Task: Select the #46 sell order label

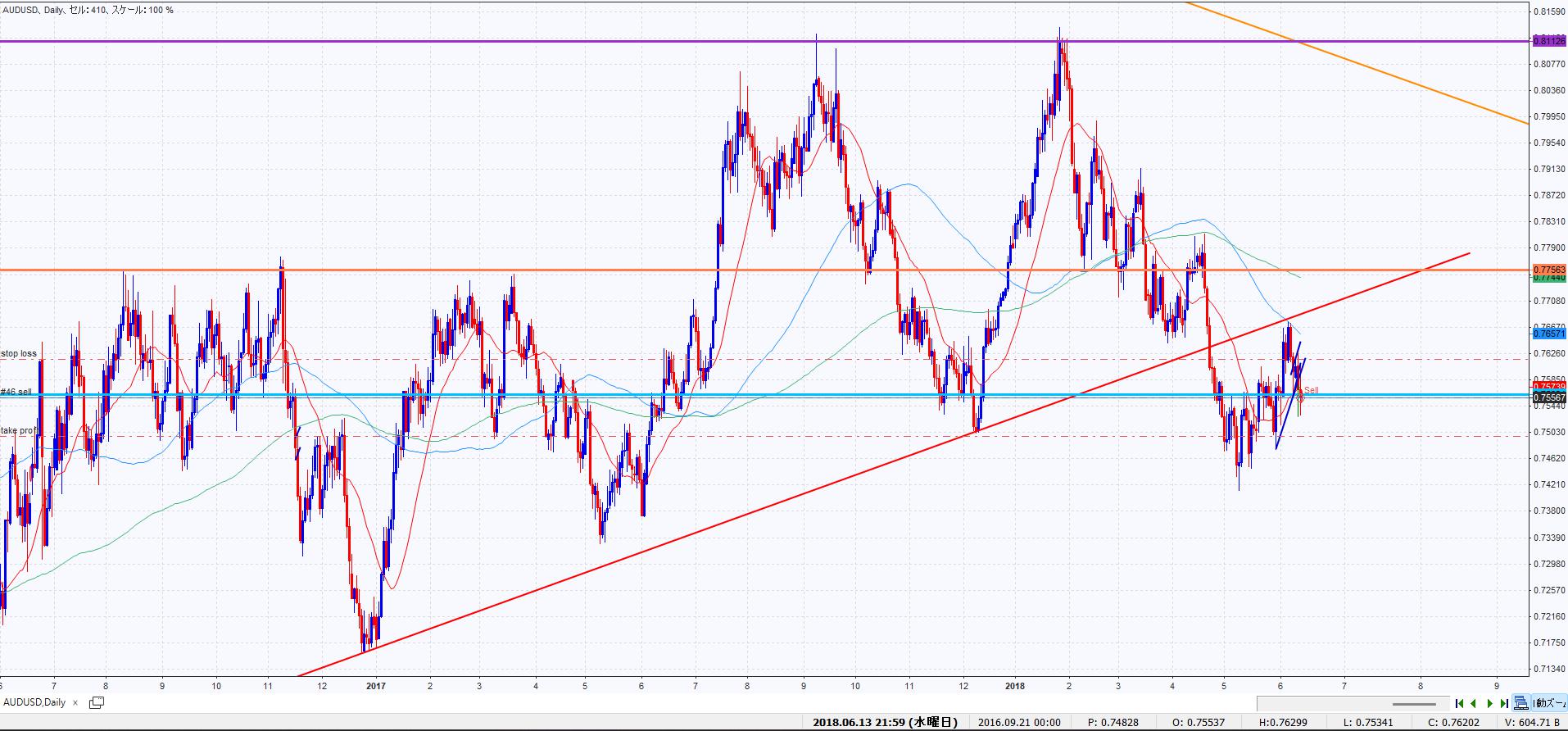Action: [16, 392]
